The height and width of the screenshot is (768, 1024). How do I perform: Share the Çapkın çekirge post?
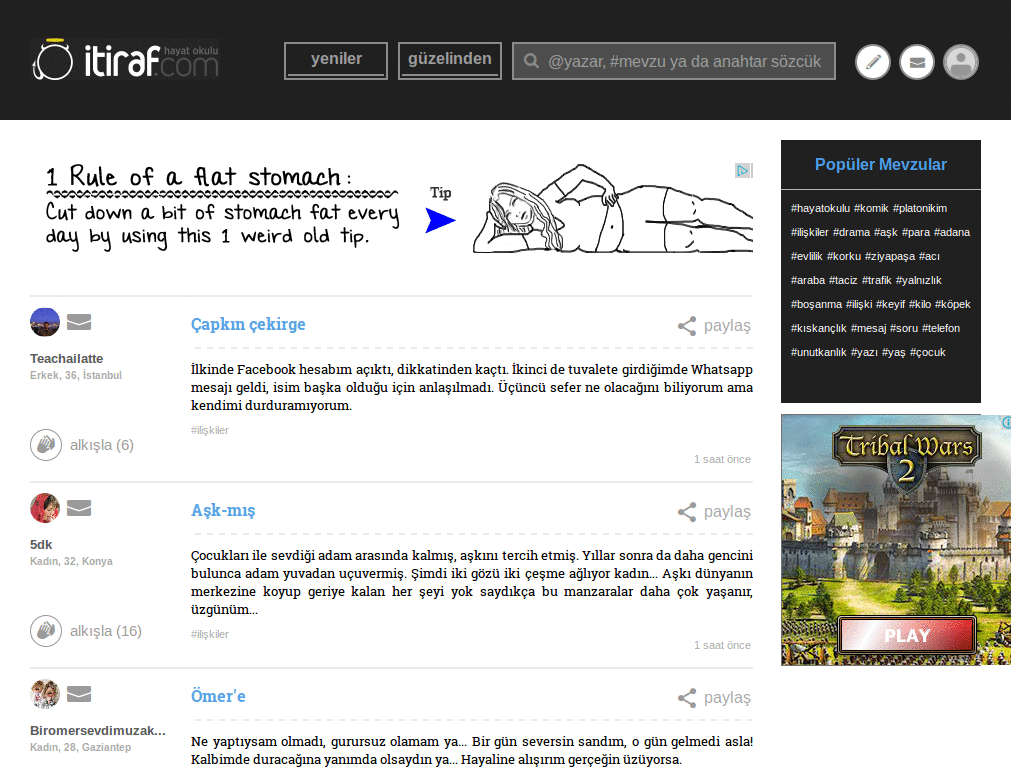pos(714,325)
